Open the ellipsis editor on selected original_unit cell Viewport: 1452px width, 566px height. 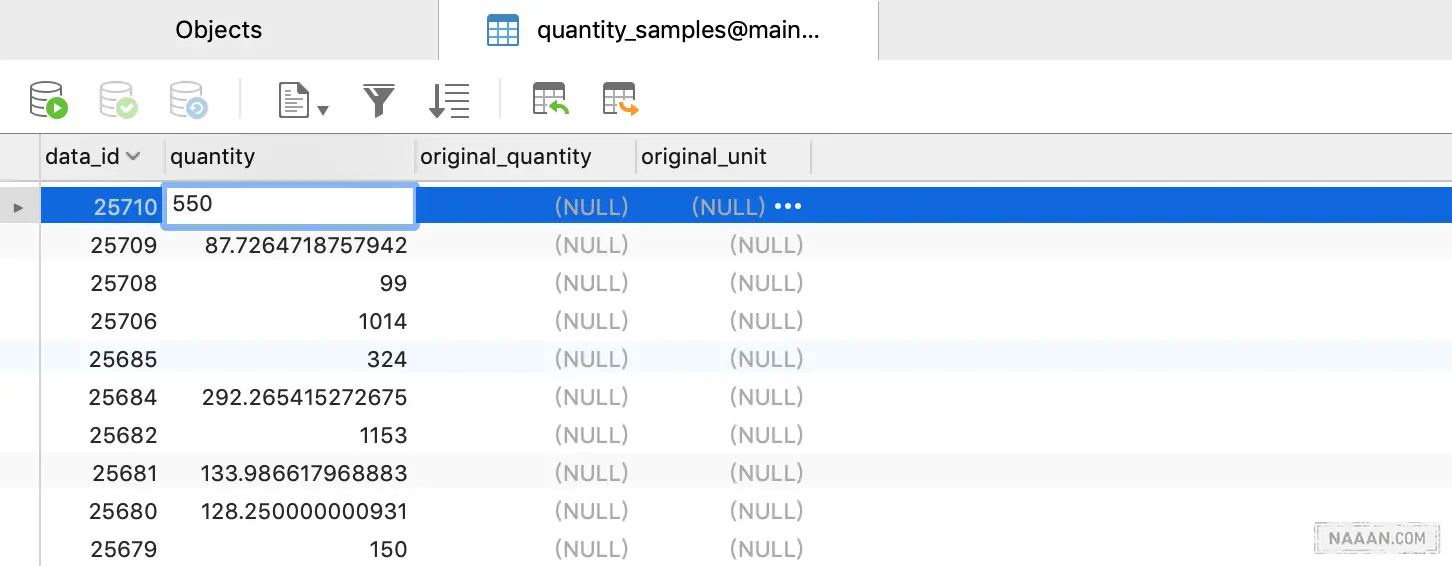(x=788, y=207)
